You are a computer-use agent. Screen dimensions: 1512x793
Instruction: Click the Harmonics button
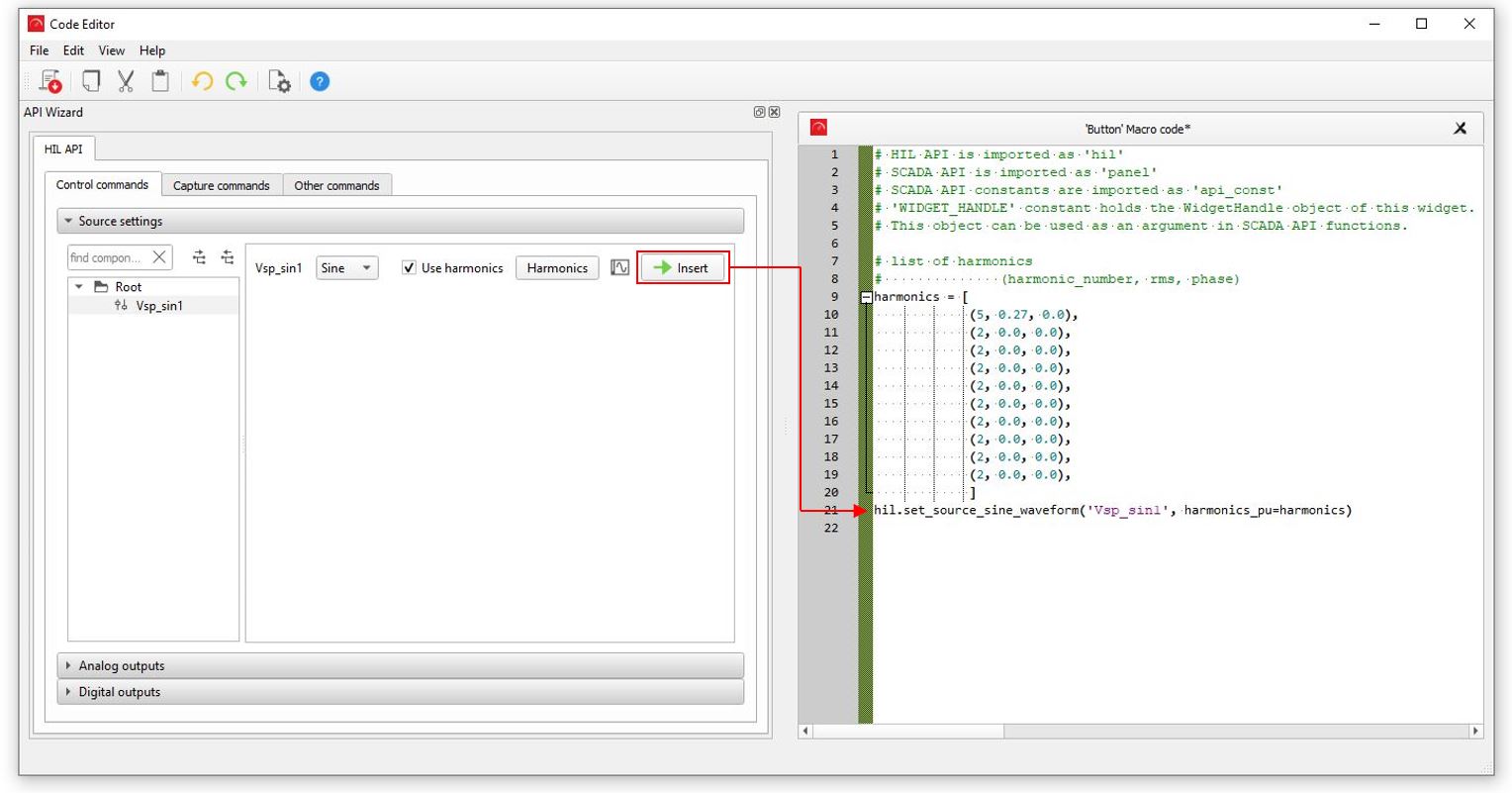click(557, 268)
